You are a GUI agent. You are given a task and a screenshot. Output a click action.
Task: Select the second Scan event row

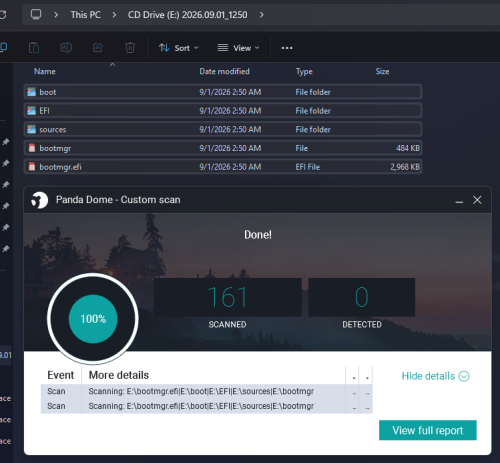click(206, 406)
